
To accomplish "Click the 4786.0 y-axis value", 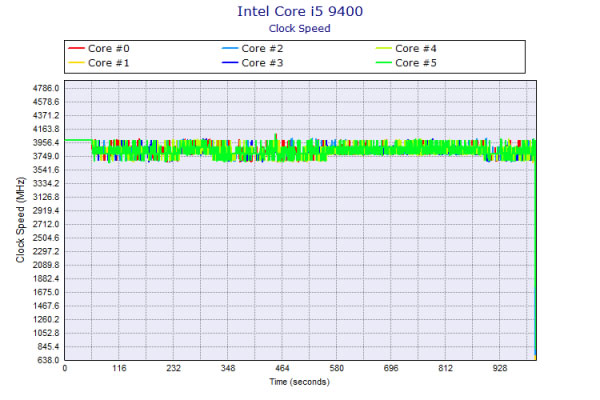I will (46, 88).
